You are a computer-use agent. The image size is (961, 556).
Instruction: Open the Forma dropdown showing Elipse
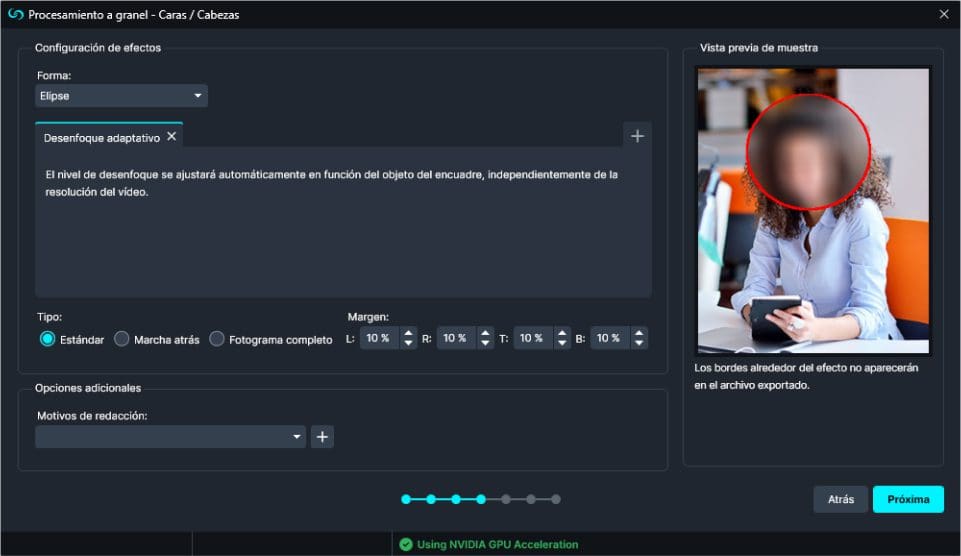click(x=121, y=96)
